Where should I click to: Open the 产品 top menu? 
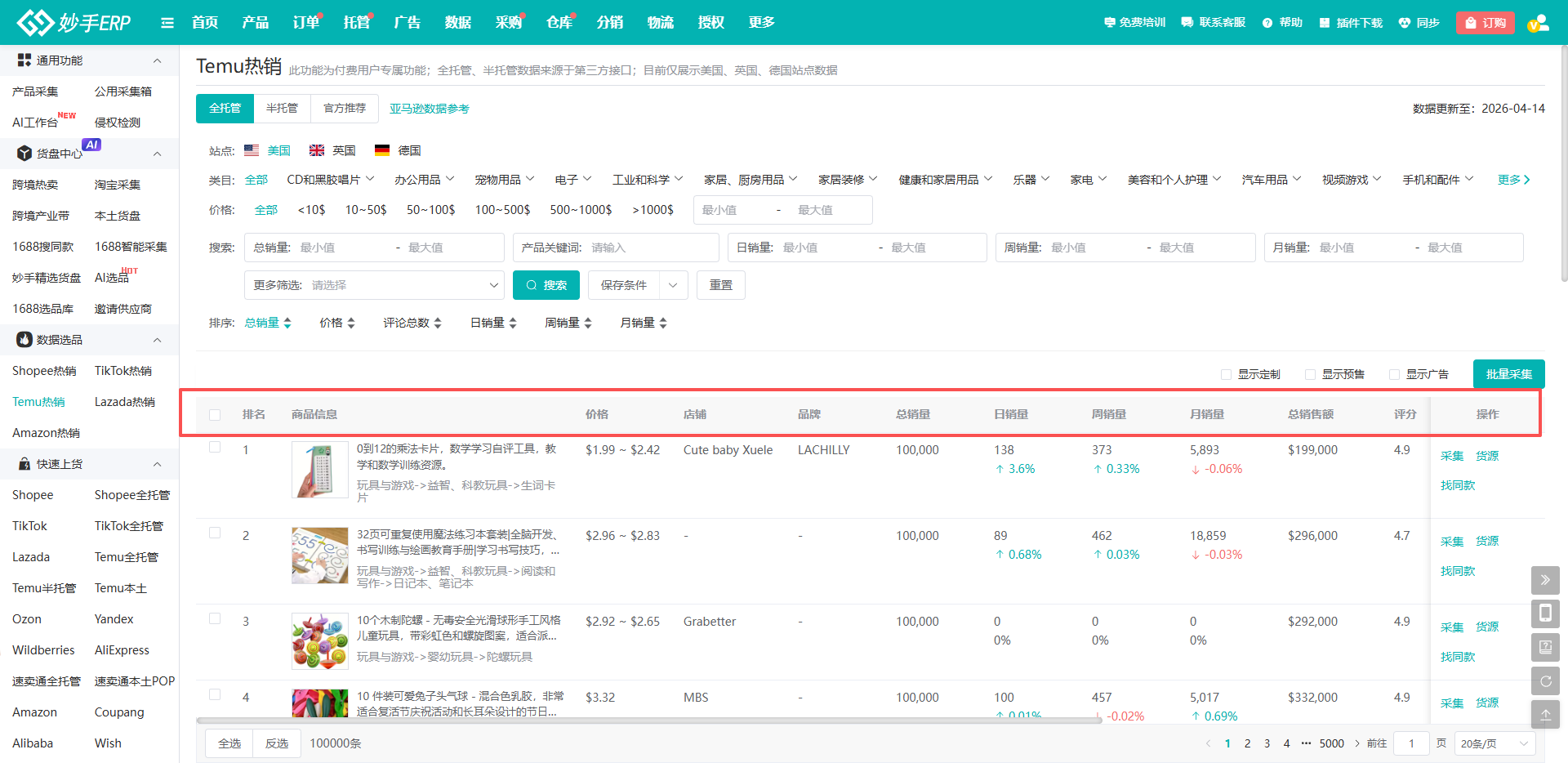[256, 23]
